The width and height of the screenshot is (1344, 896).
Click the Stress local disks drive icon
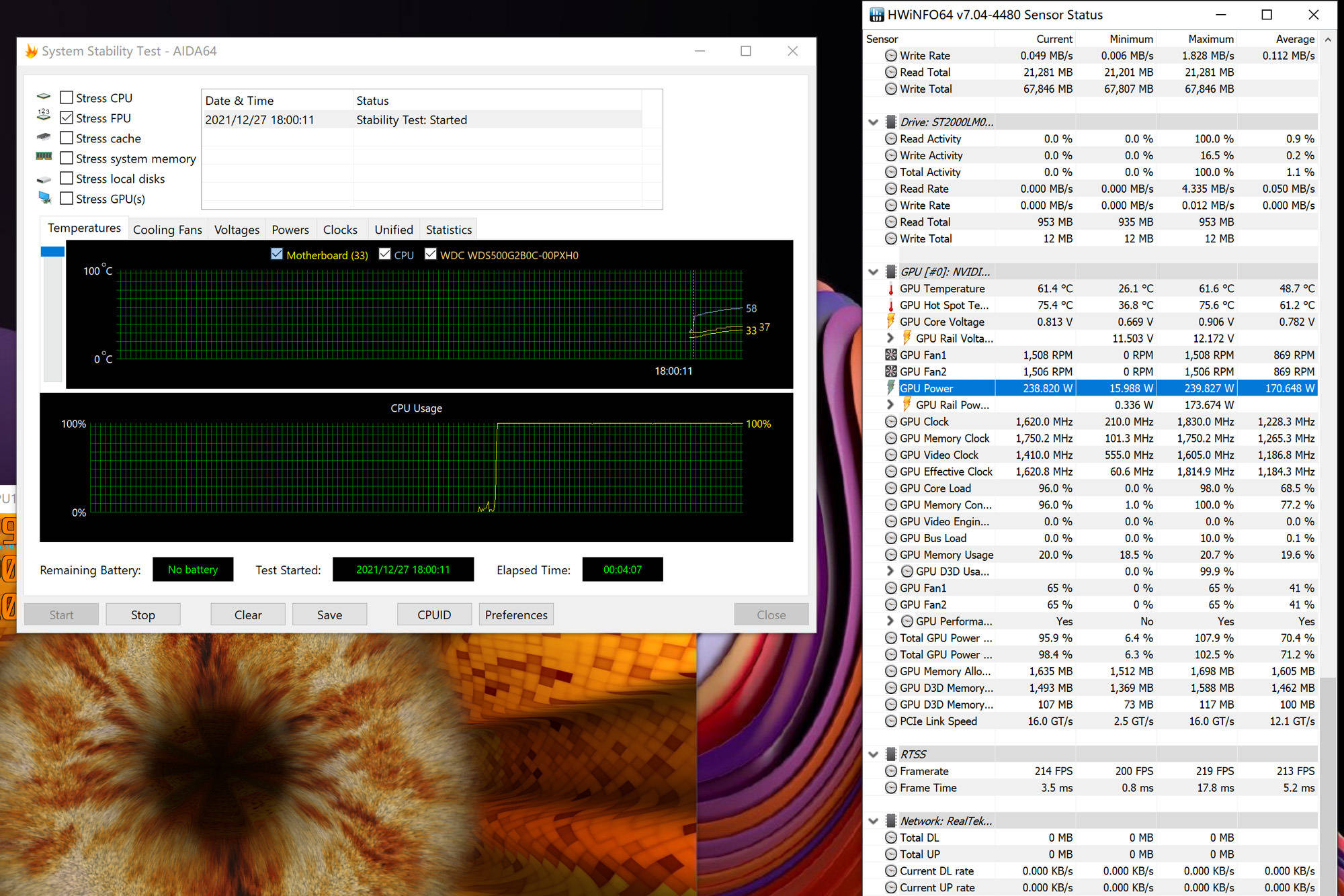point(44,179)
